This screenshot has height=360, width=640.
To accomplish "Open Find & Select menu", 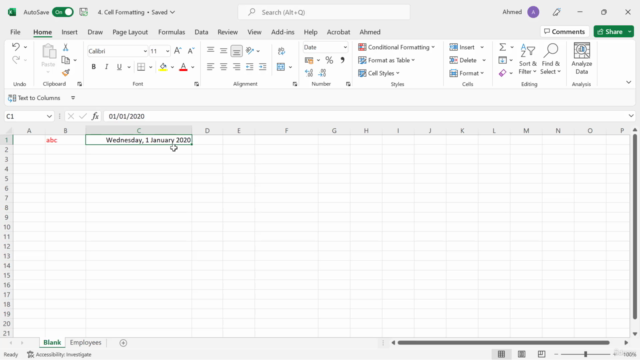I will (551, 59).
